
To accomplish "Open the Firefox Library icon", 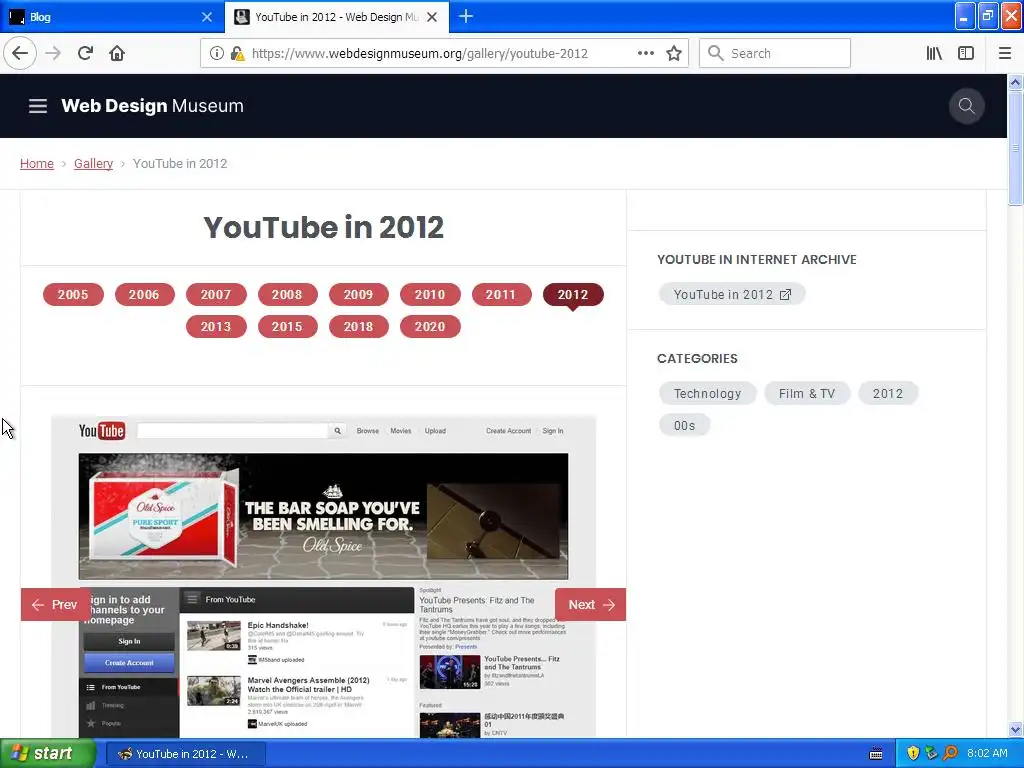I will [x=934, y=54].
